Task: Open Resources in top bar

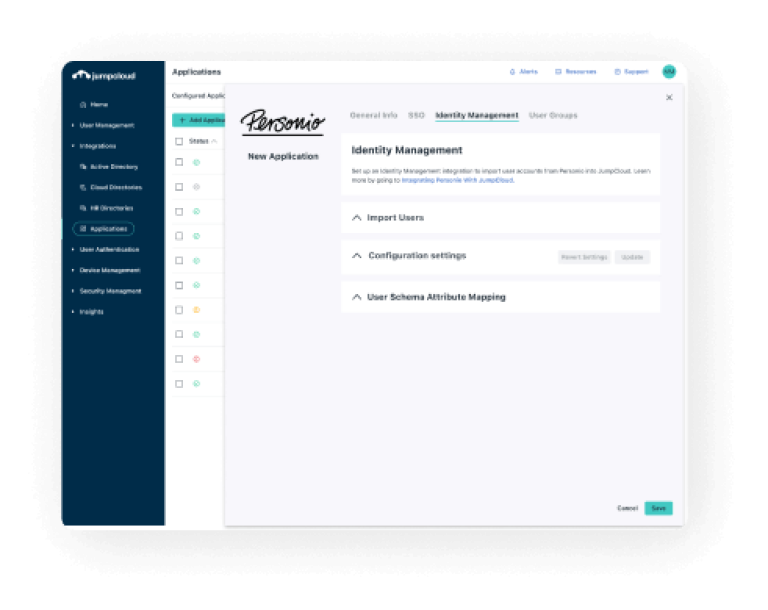Action: point(576,72)
